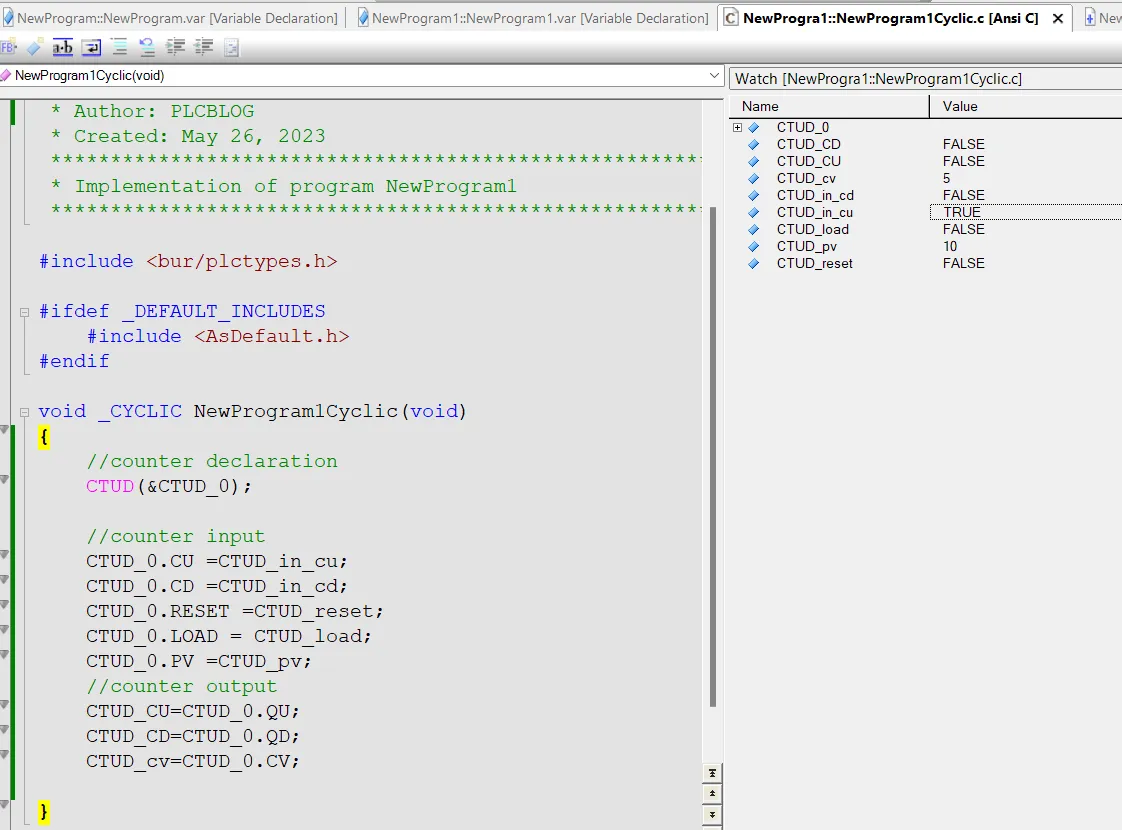The height and width of the screenshot is (830, 1122).
Task: Click the decrease indent toolbar icon
Action: click(204, 48)
